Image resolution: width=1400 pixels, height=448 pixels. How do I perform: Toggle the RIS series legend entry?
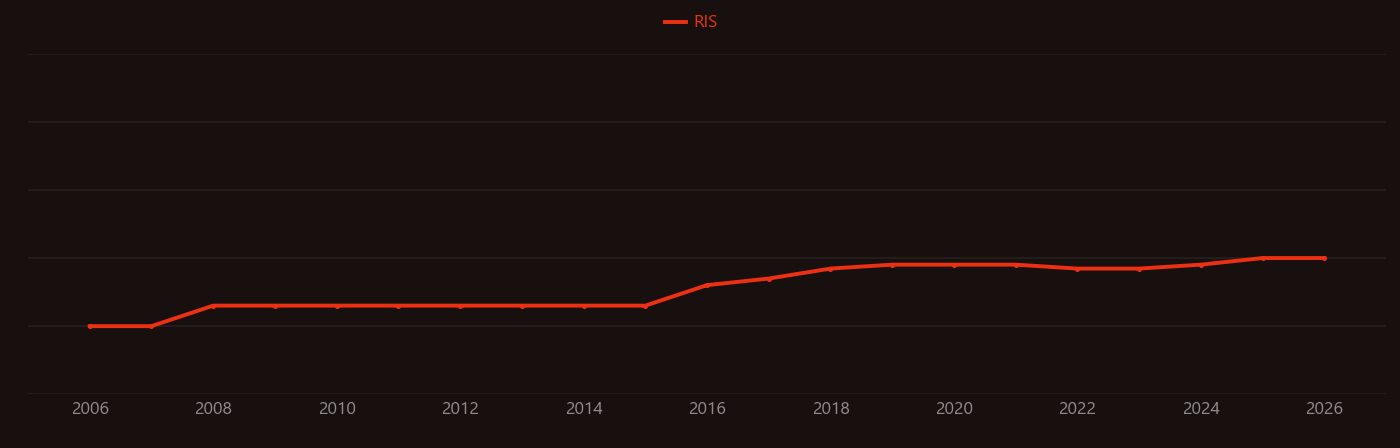coord(691,22)
